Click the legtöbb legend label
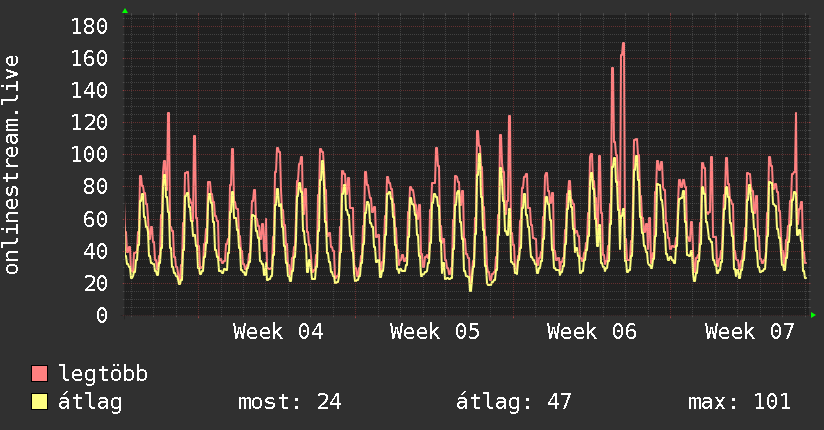This screenshot has height=430, width=824. [103, 374]
